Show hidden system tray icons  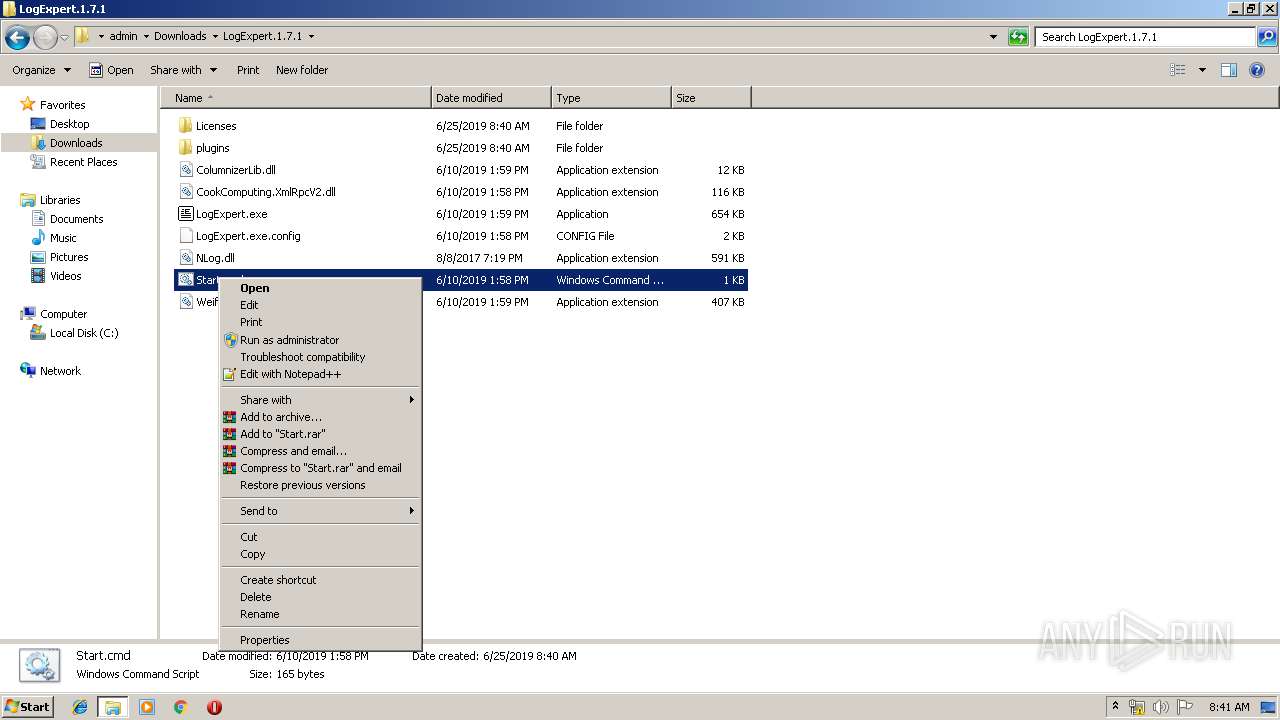(x=1115, y=707)
